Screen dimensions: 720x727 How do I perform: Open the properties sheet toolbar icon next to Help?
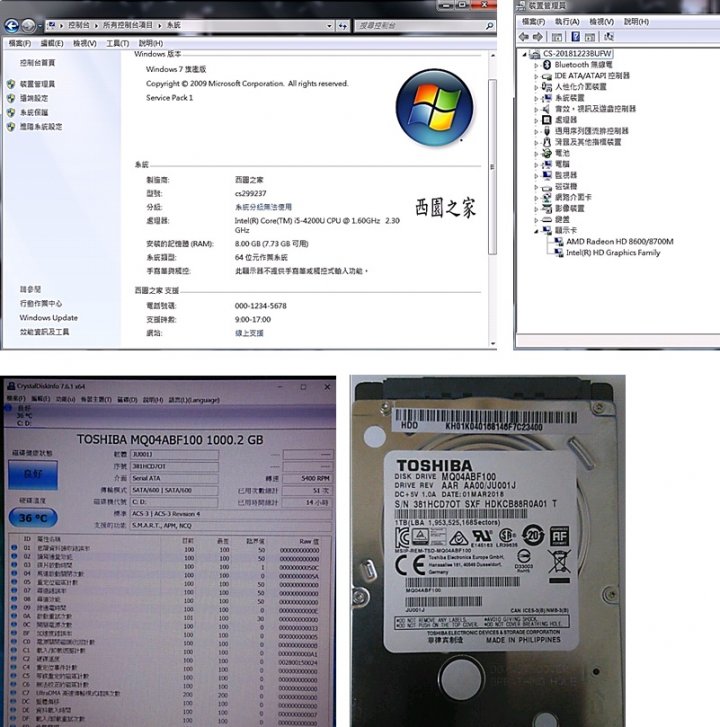click(x=590, y=37)
